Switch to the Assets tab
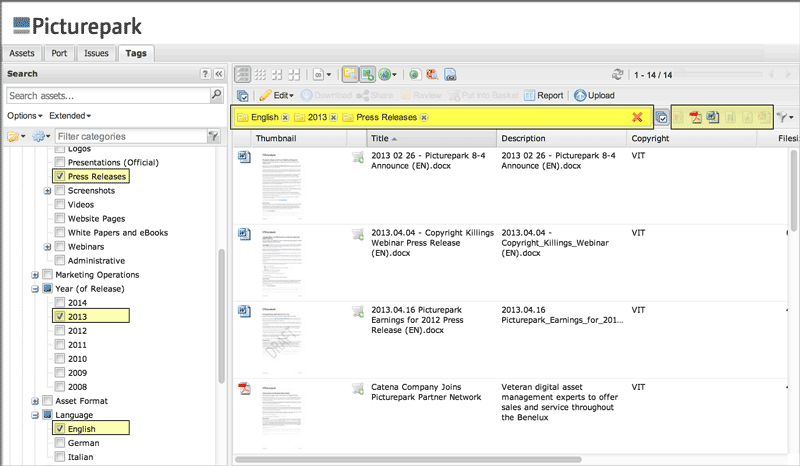This screenshot has width=800, height=466. coord(22,53)
